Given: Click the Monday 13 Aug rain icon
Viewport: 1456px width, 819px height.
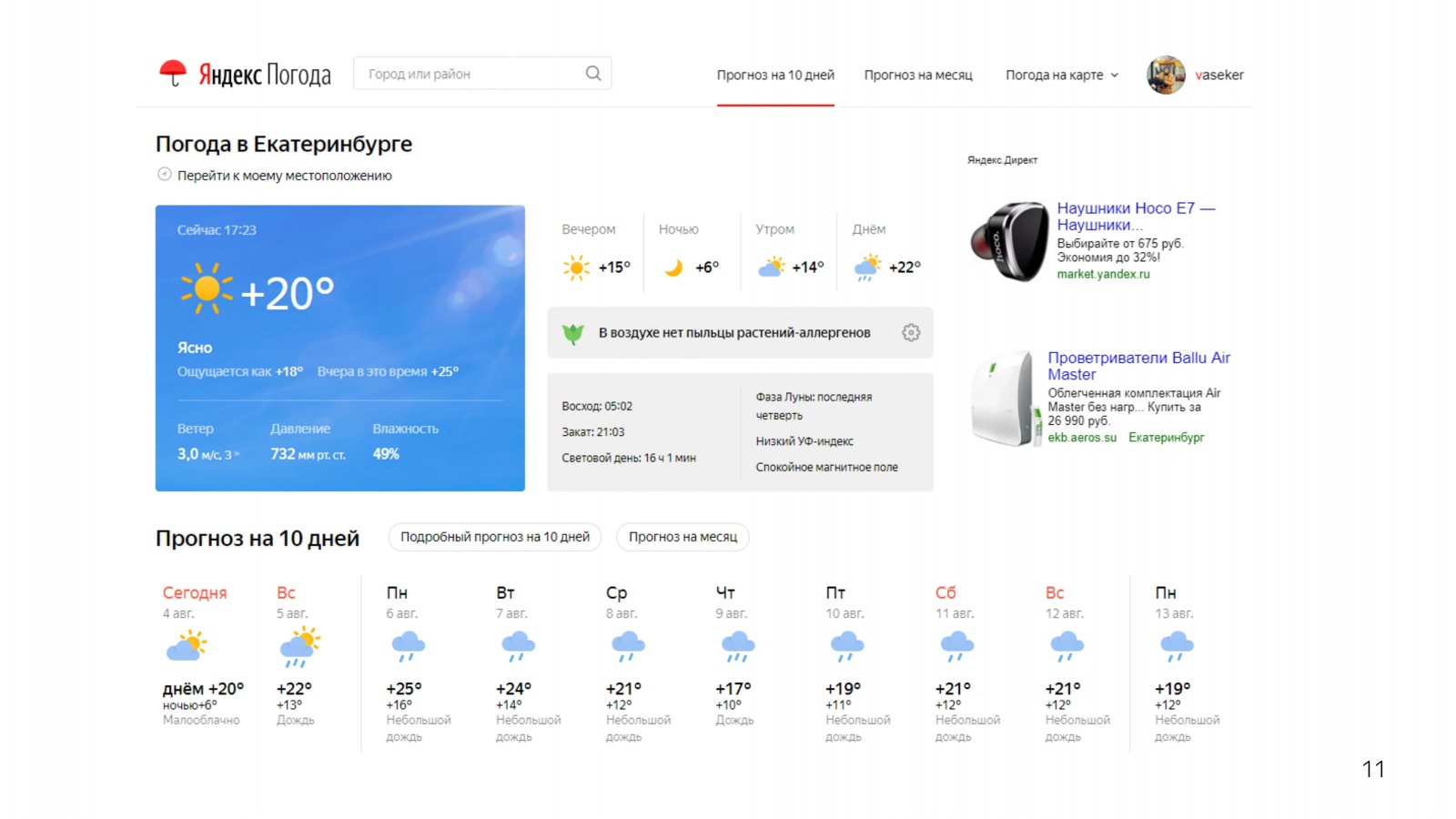Looking at the screenshot, I should point(1177,646).
